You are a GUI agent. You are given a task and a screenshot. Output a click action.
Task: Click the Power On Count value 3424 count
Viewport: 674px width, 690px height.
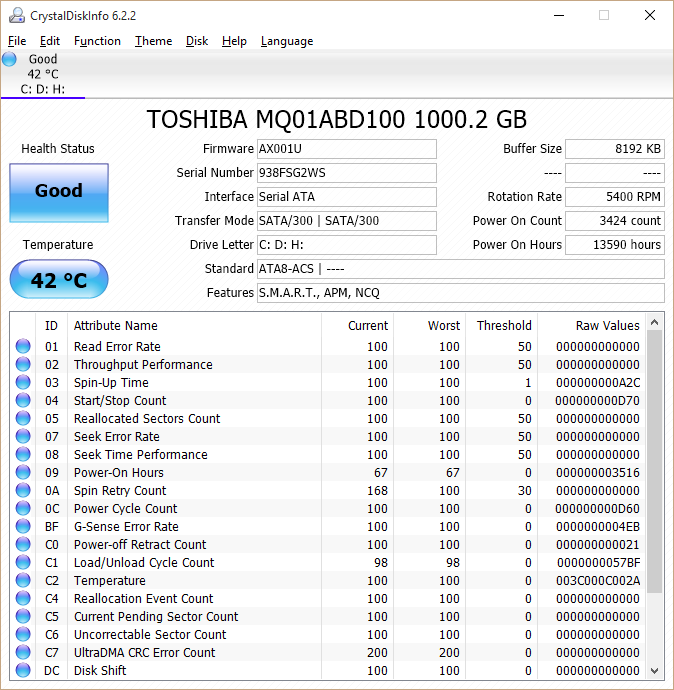(x=615, y=220)
